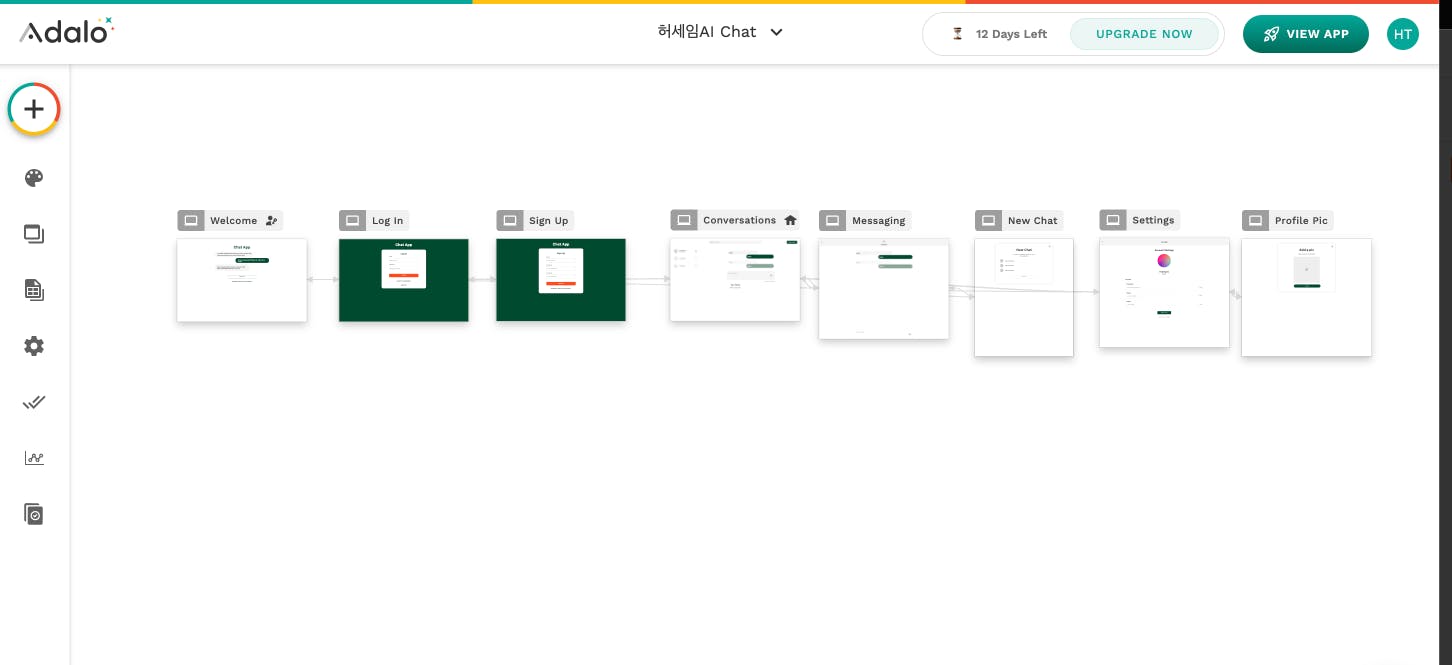Click the screen icon beside New Chat
Screen dimensions: 1452x665
tap(989, 221)
